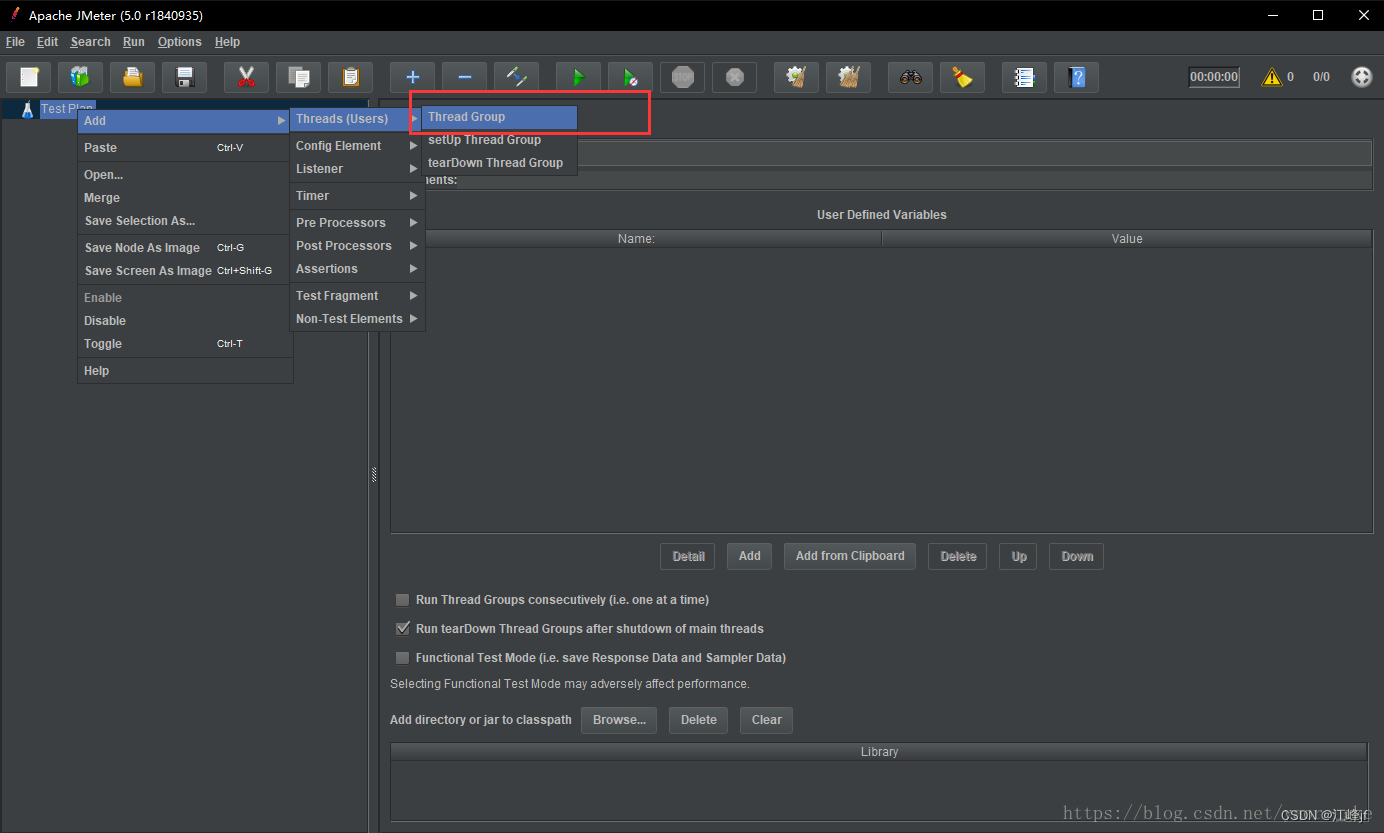Choose Save Node As Image entry
This screenshot has width=1384, height=833.
185,248
